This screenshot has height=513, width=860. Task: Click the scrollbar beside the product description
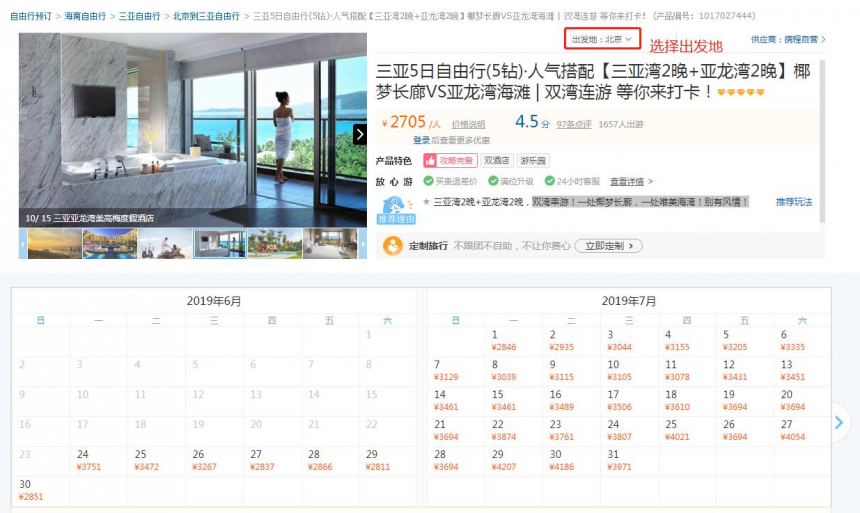coord(822,142)
